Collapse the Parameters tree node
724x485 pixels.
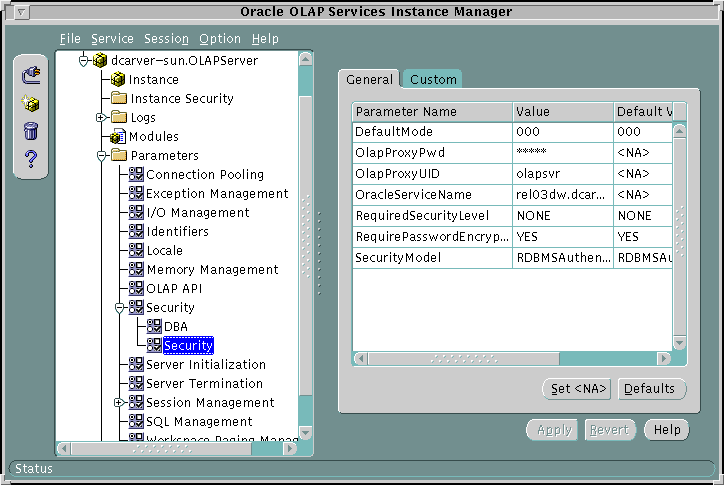click(x=102, y=156)
